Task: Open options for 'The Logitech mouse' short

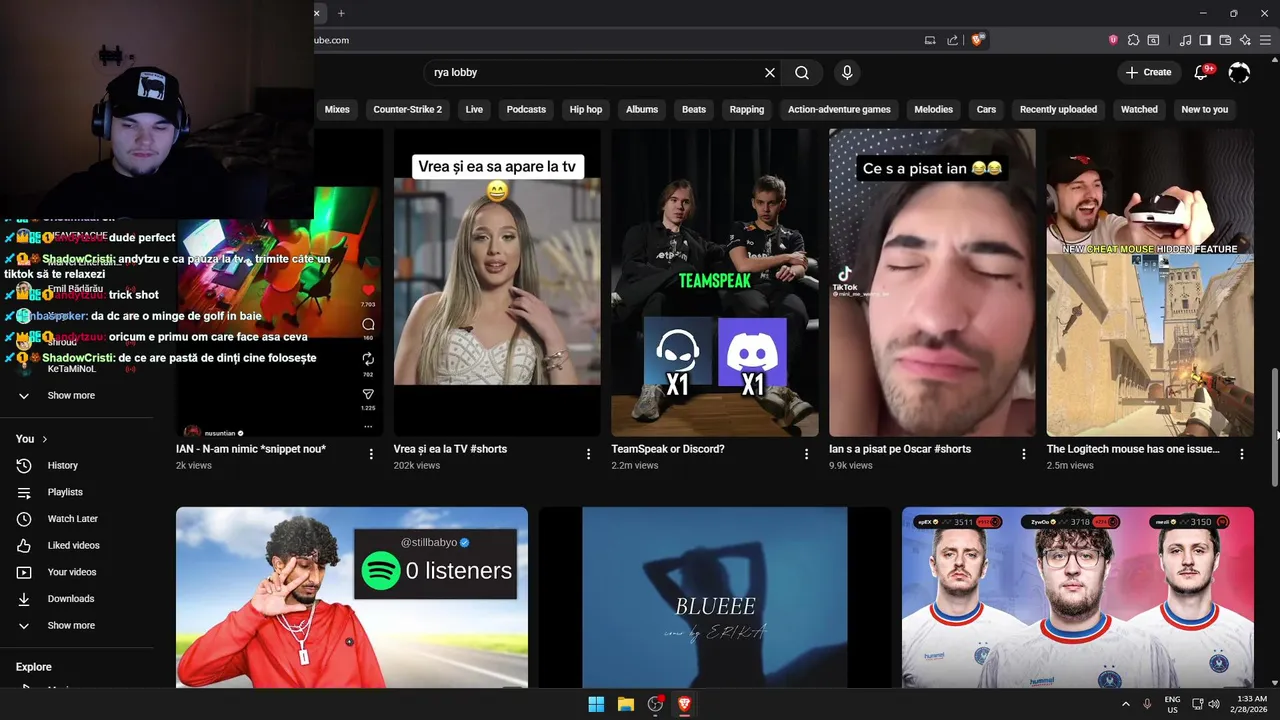Action: click(x=1242, y=454)
